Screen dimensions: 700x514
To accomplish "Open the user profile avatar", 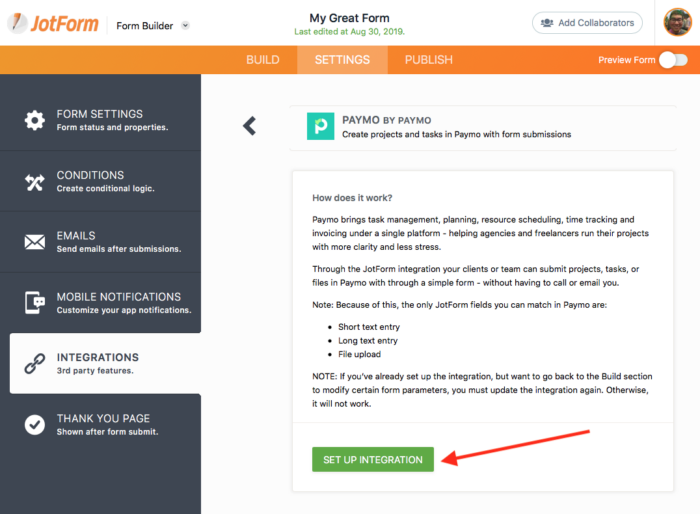I will [677, 22].
